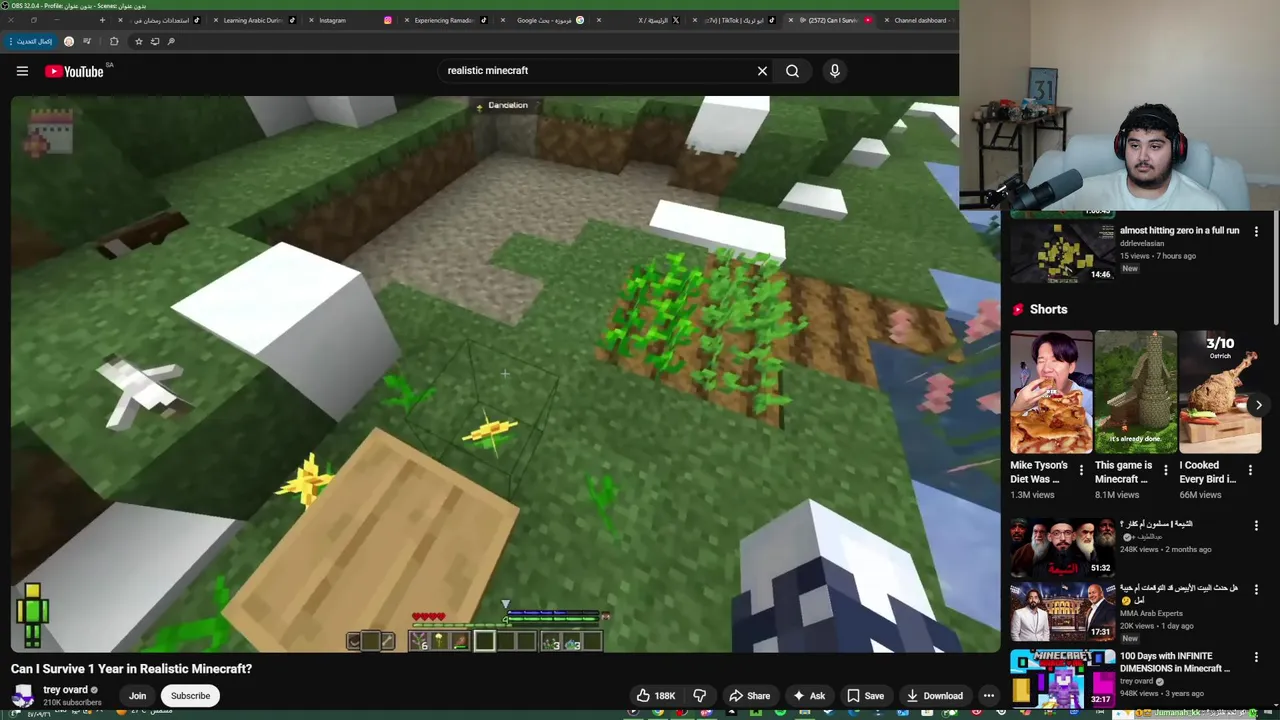The height and width of the screenshot is (720, 1280).
Task: Open the 51:32 sidebar video thumbnail
Action: coord(1062,547)
